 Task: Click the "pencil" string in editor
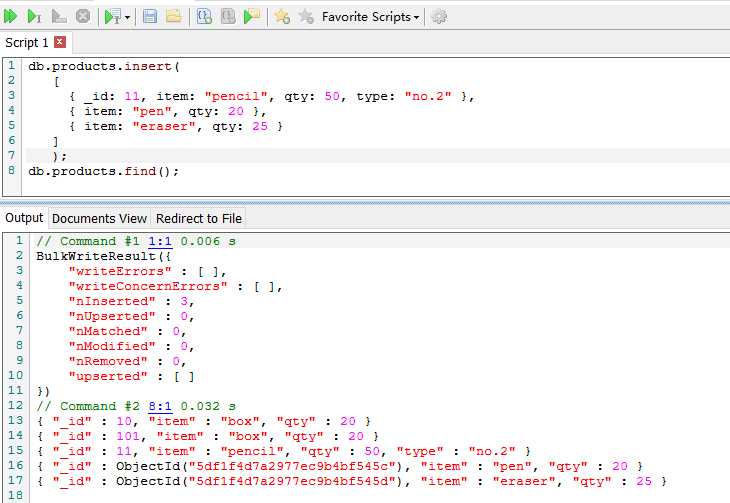tap(237, 96)
